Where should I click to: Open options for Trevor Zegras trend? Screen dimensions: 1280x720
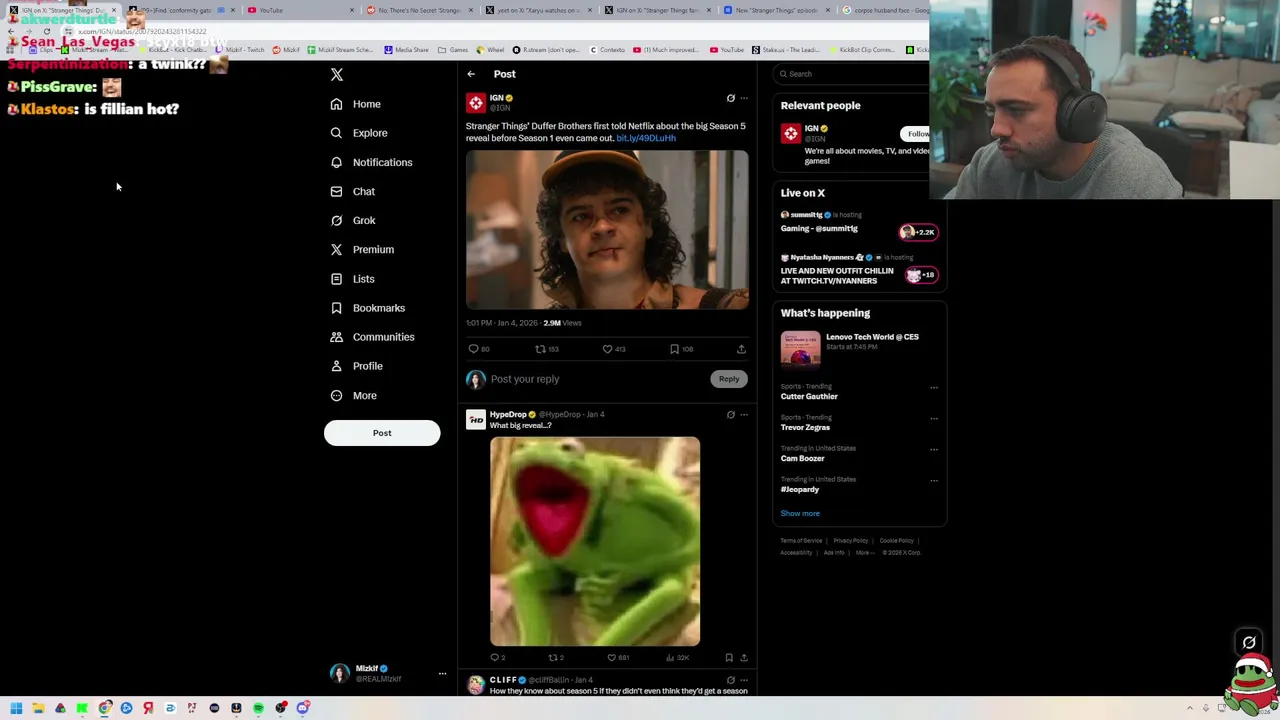(934, 419)
